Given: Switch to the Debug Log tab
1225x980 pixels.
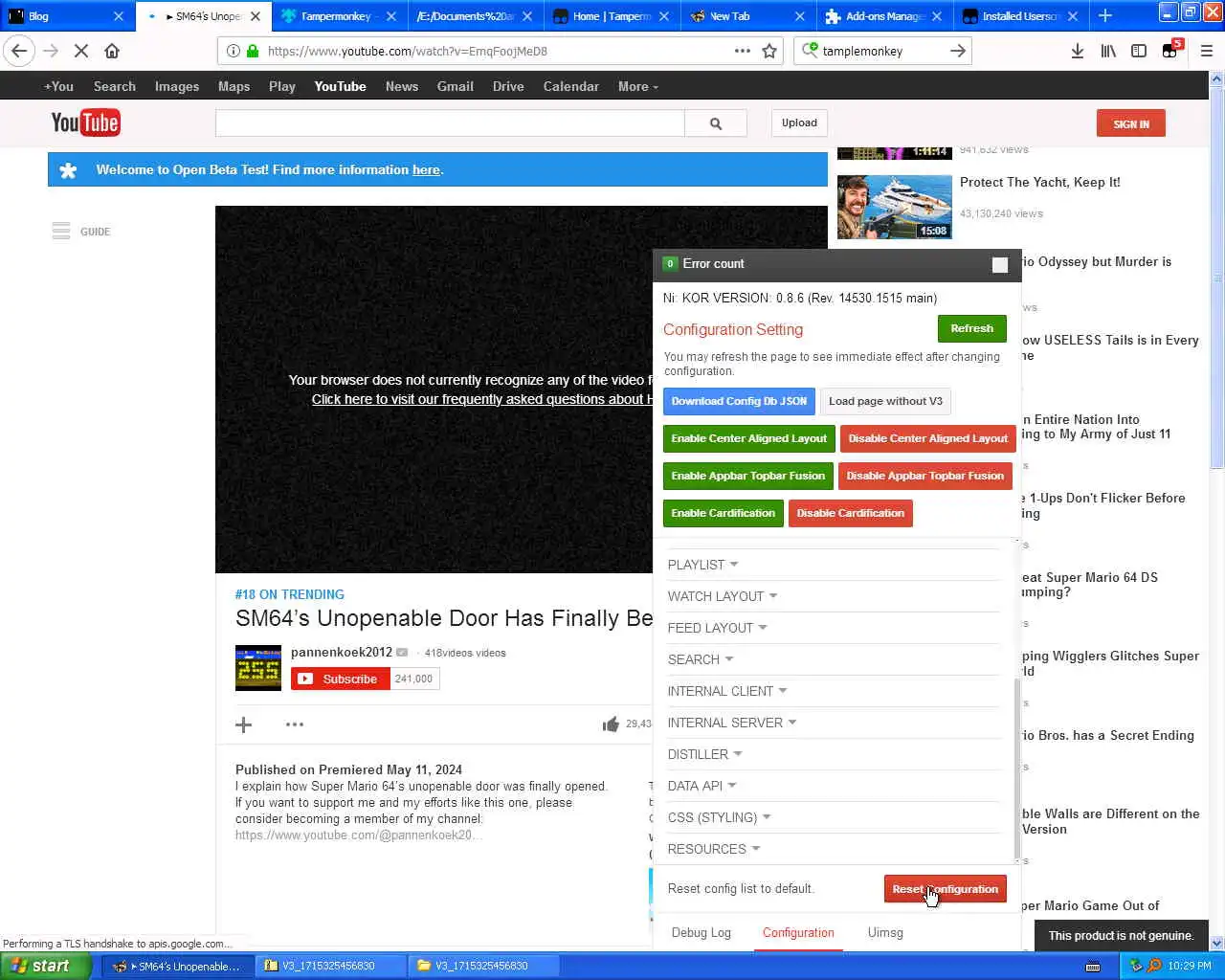Looking at the screenshot, I should click(x=701, y=932).
